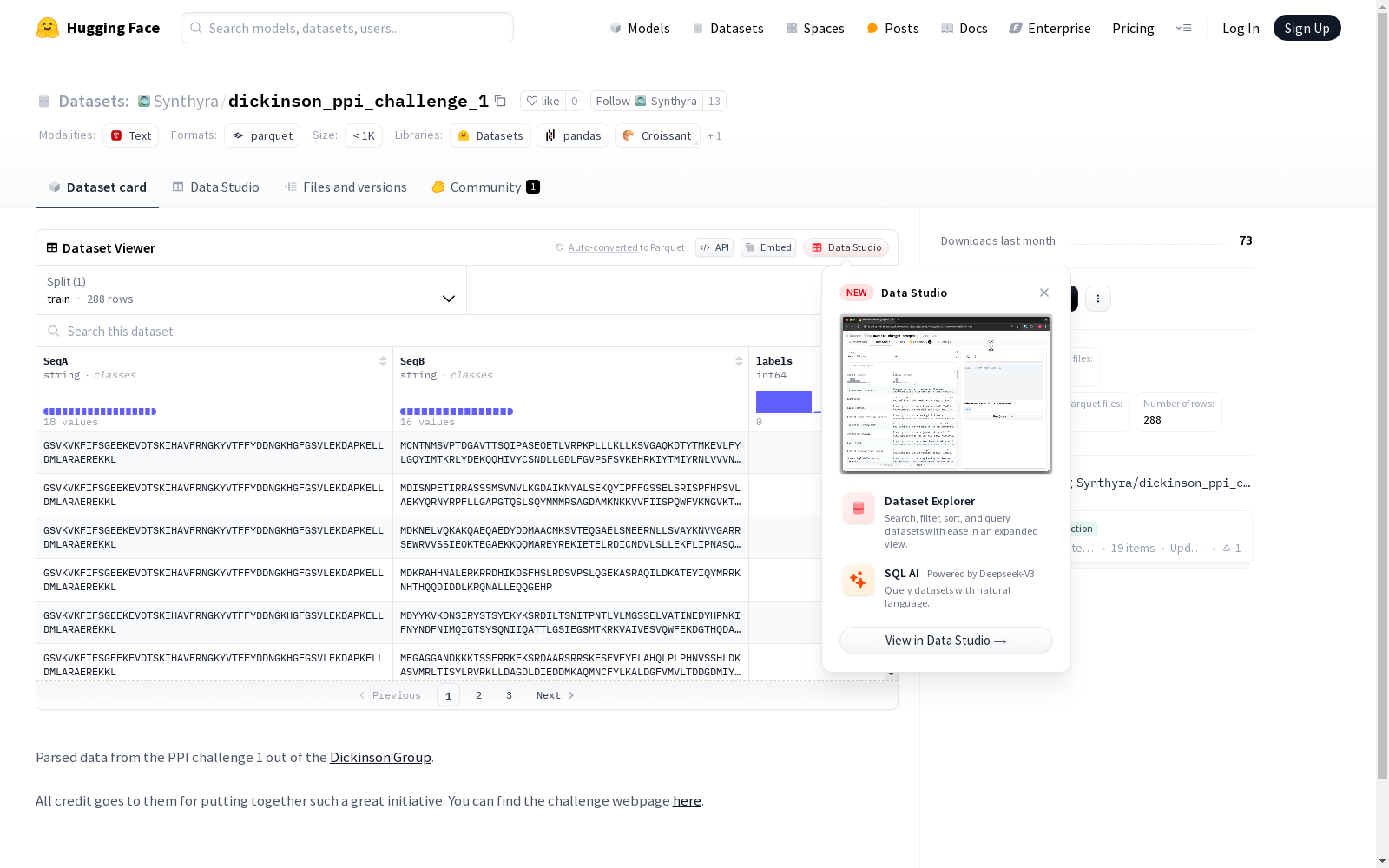Open the challenge webpage 'here' link
Screen dimensions: 1389x868
click(x=687, y=800)
